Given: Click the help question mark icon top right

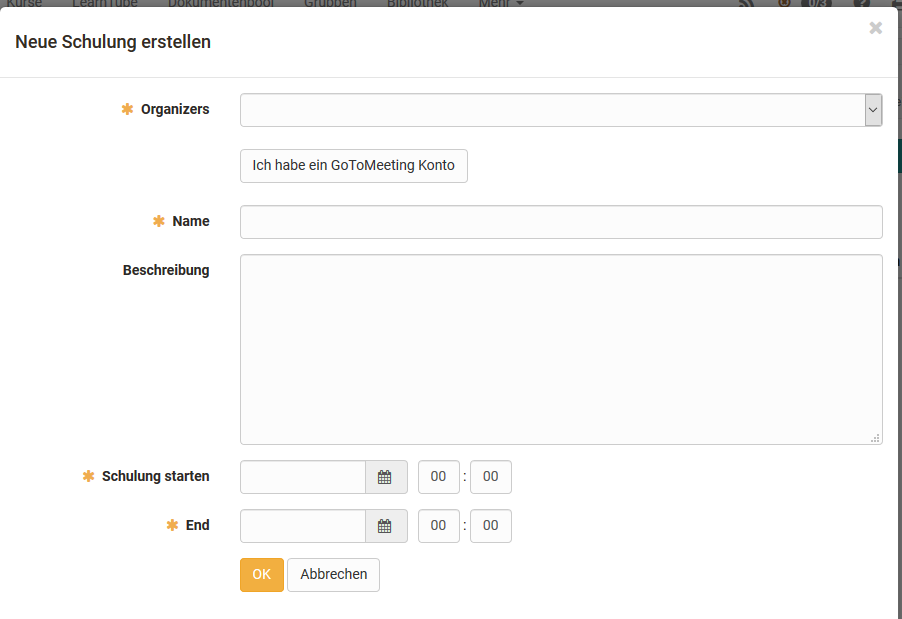Looking at the screenshot, I should 862,4.
